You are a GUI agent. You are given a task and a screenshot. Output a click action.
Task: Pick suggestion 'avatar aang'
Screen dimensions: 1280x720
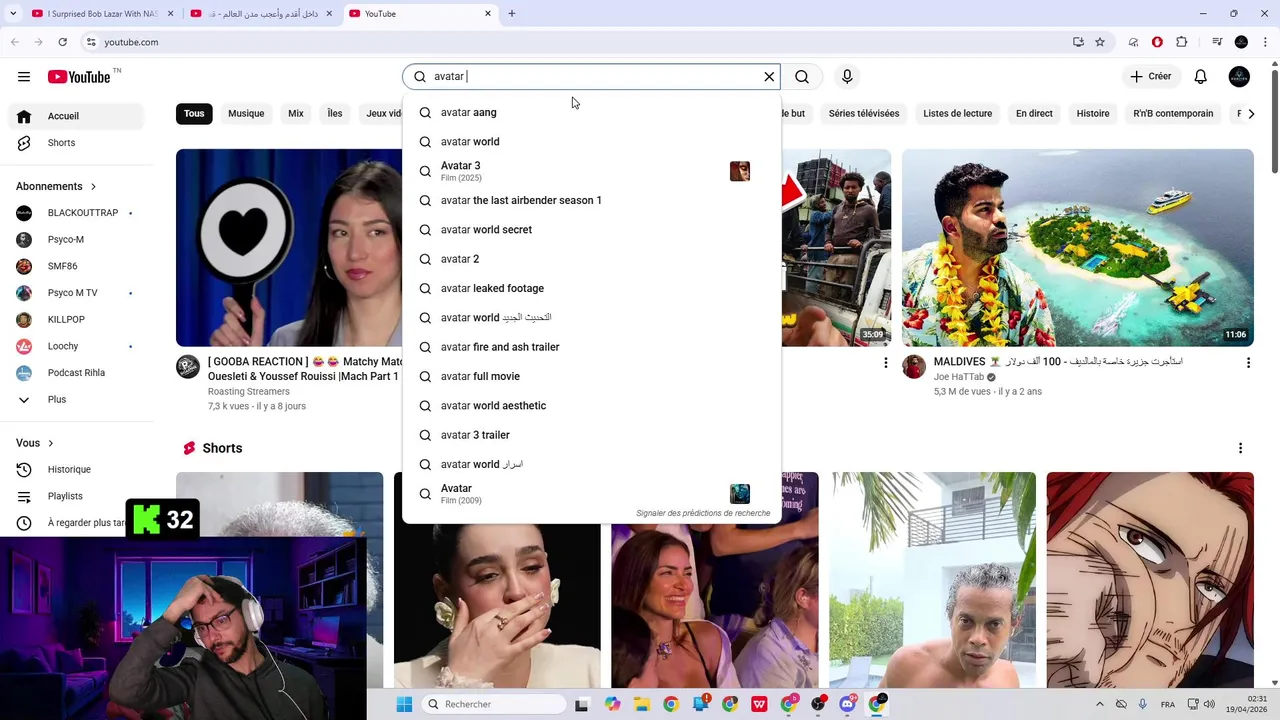click(591, 112)
